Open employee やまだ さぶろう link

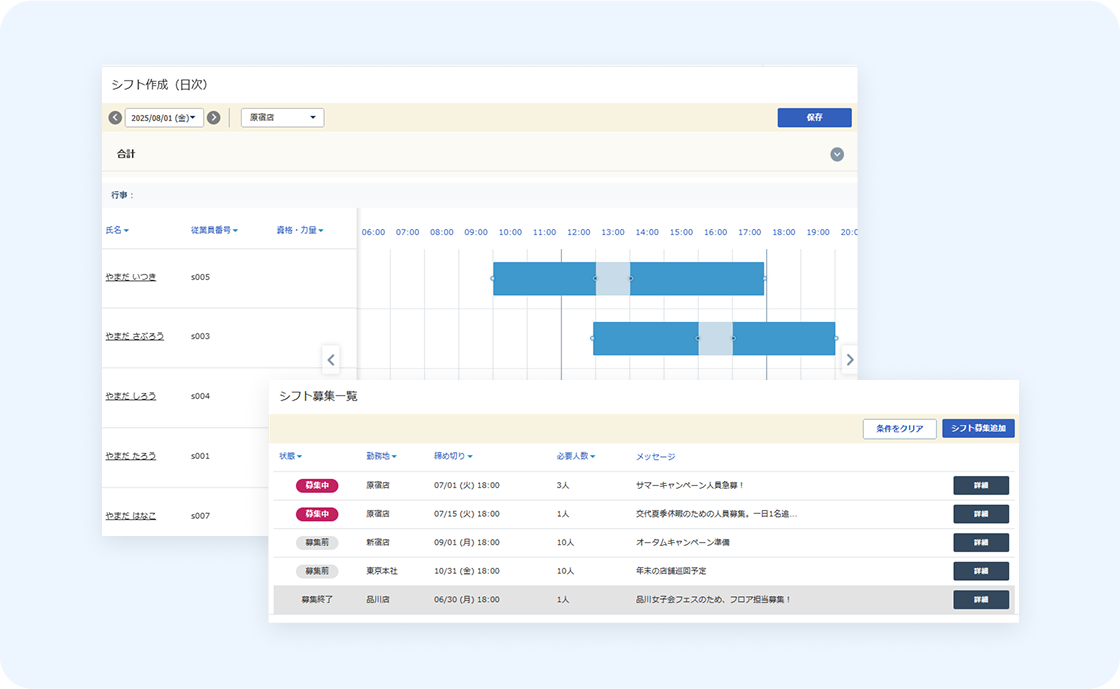click(x=134, y=336)
